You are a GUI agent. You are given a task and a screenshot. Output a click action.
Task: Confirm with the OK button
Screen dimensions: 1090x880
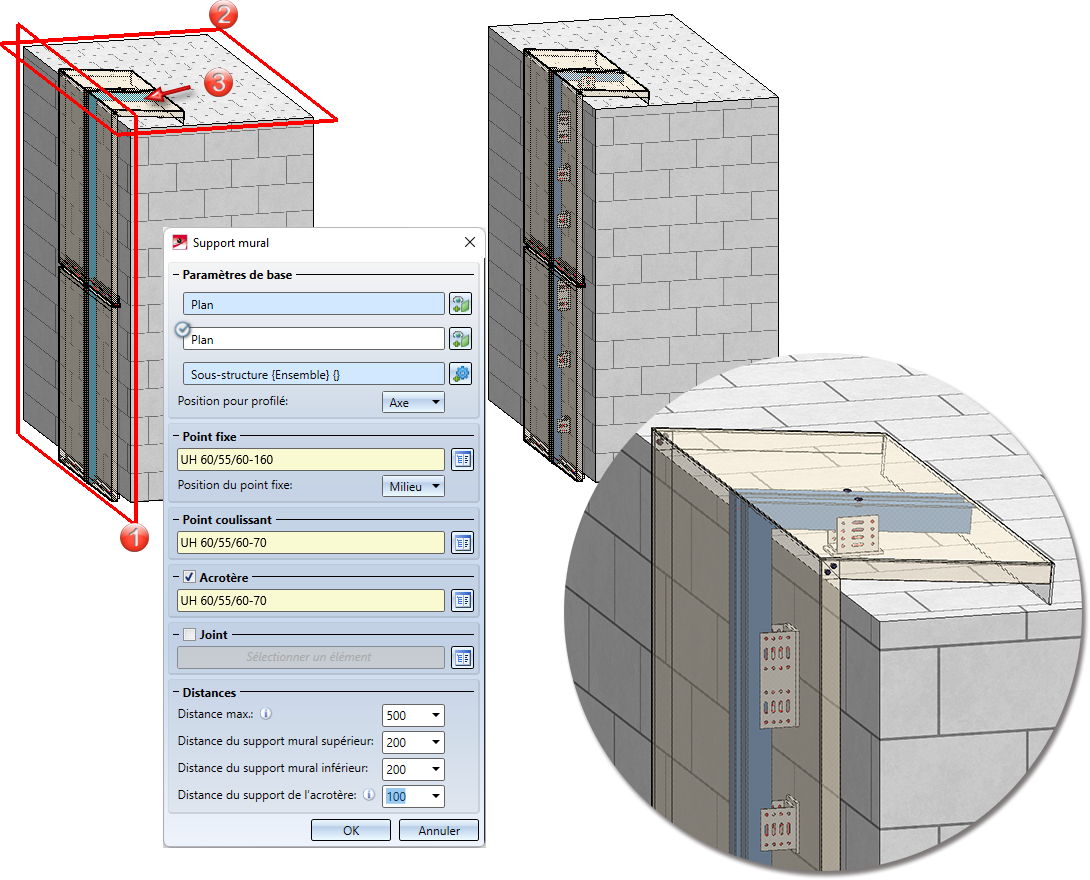(x=350, y=830)
